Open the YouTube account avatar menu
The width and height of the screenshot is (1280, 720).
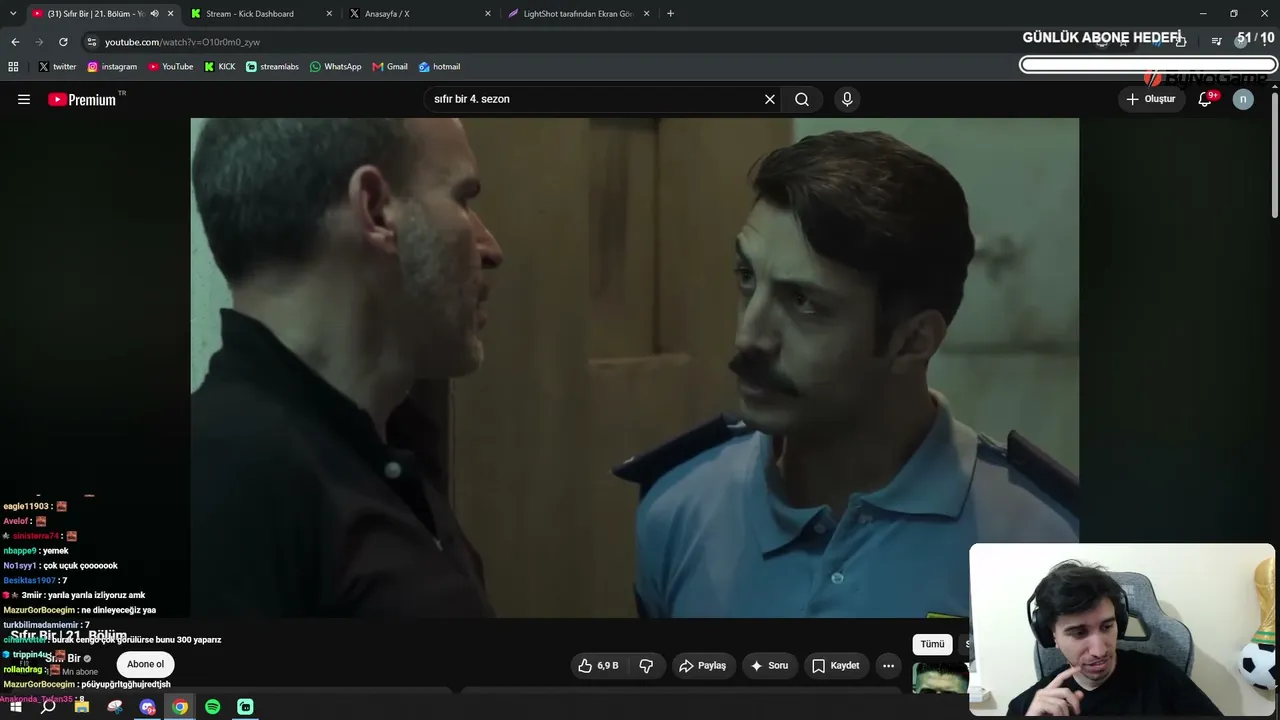(x=1243, y=99)
